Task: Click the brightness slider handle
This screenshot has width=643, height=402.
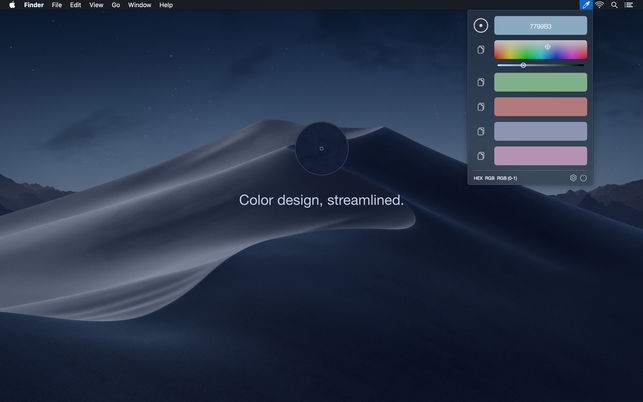Action: 523,65
